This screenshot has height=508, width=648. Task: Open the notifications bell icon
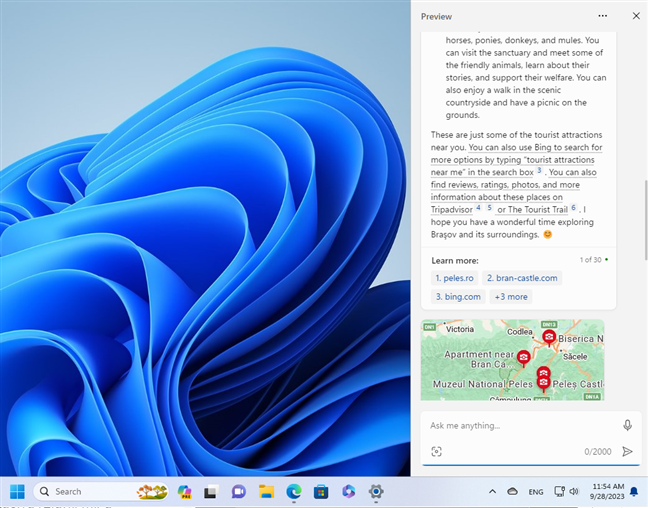coord(634,491)
